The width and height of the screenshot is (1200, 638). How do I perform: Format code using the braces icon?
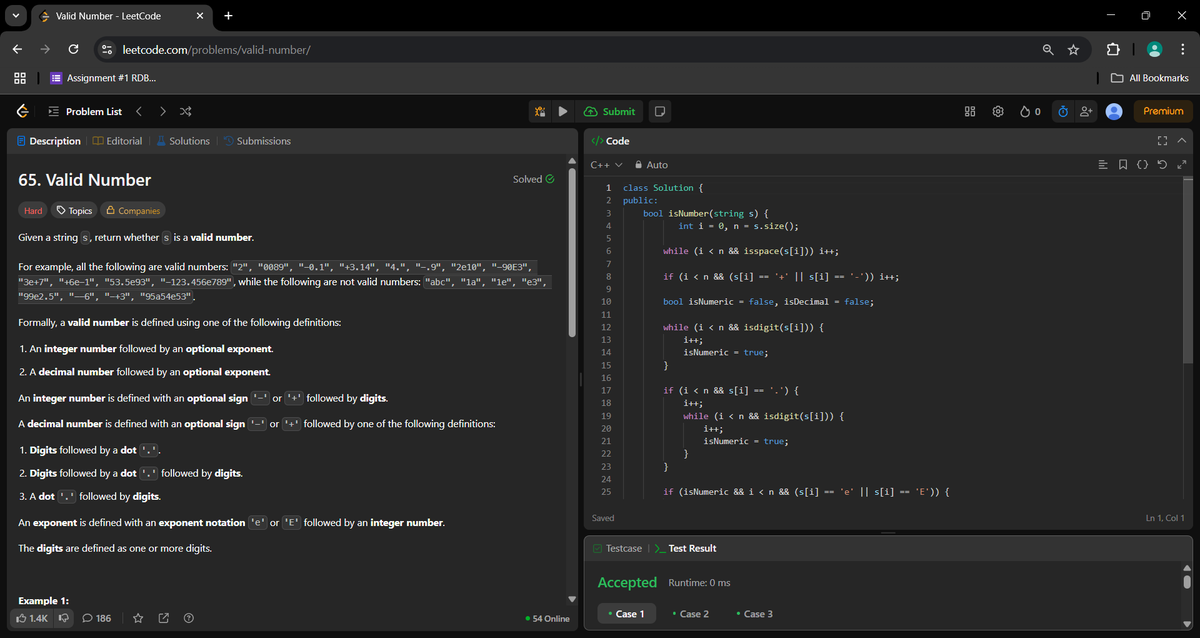pyautogui.click(x=1142, y=164)
